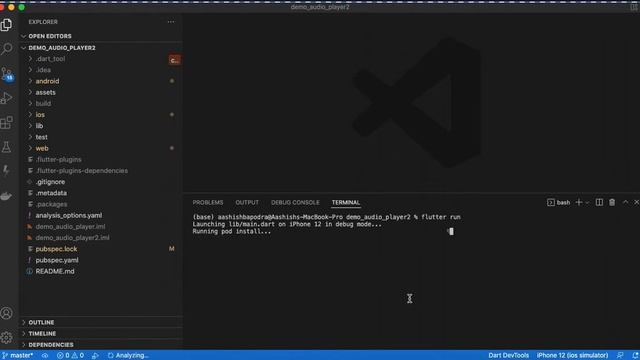Screen dimensions: 640x360
Task: Open the Extensions view
Action: [x=7, y=122]
